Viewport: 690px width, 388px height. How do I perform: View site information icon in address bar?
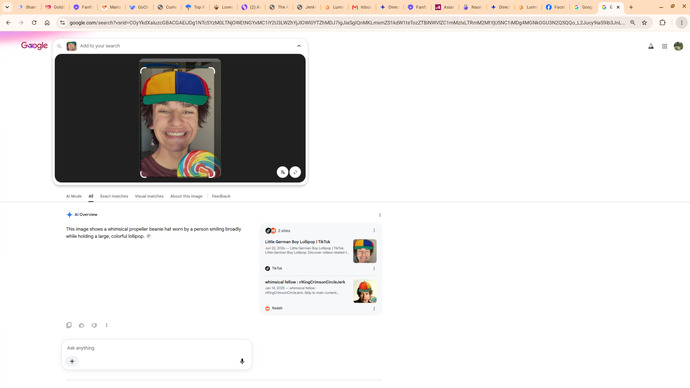tap(62, 22)
